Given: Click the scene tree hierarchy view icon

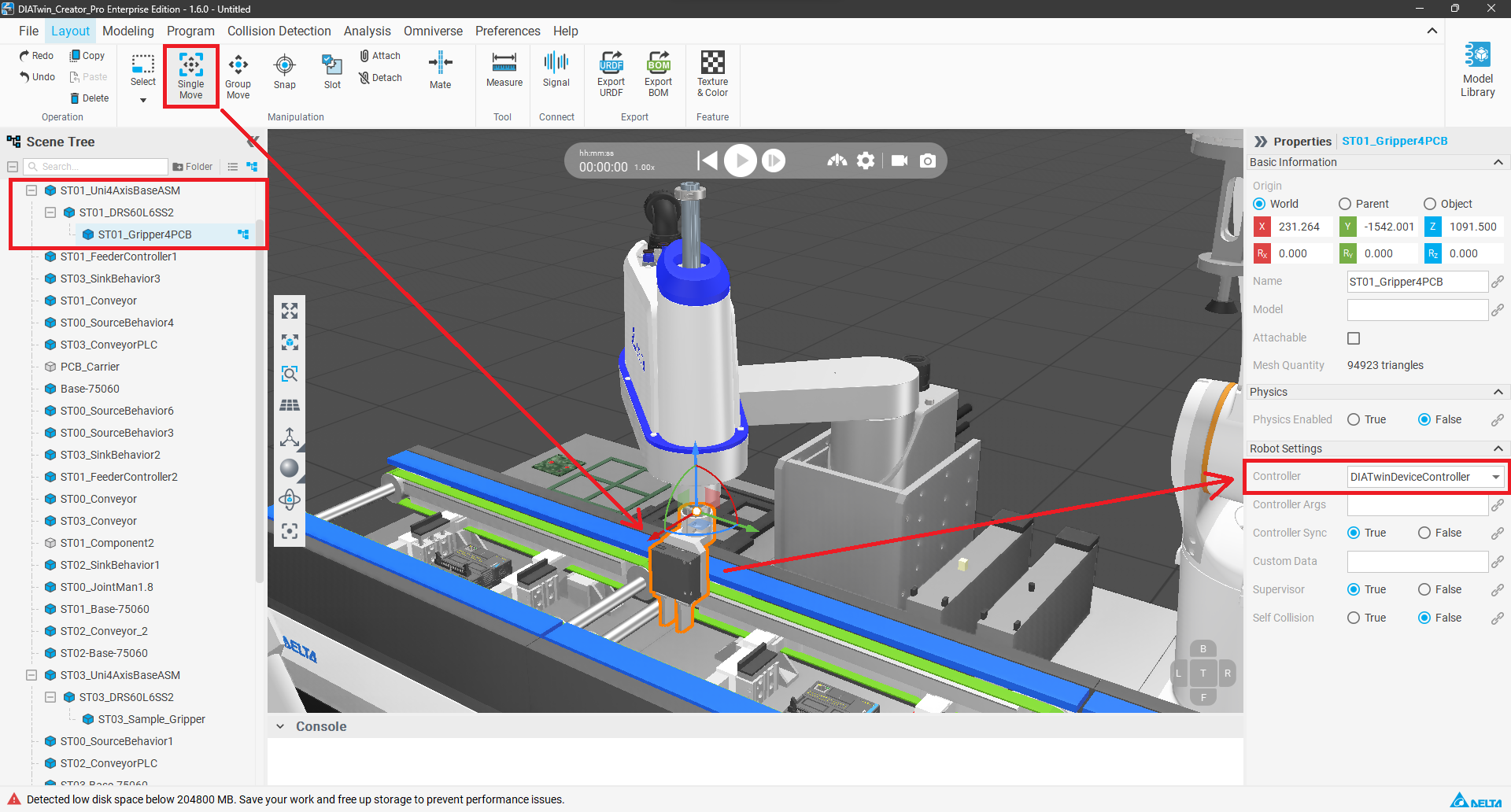Looking at the screenshot, I should click(x=252, y=167).
